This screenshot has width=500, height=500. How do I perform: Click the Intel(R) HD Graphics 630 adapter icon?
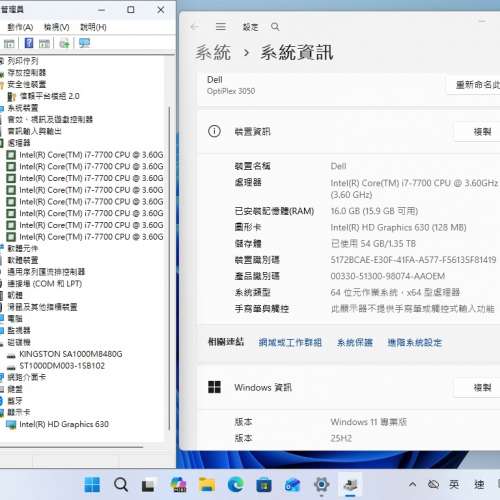pos(11,425)
